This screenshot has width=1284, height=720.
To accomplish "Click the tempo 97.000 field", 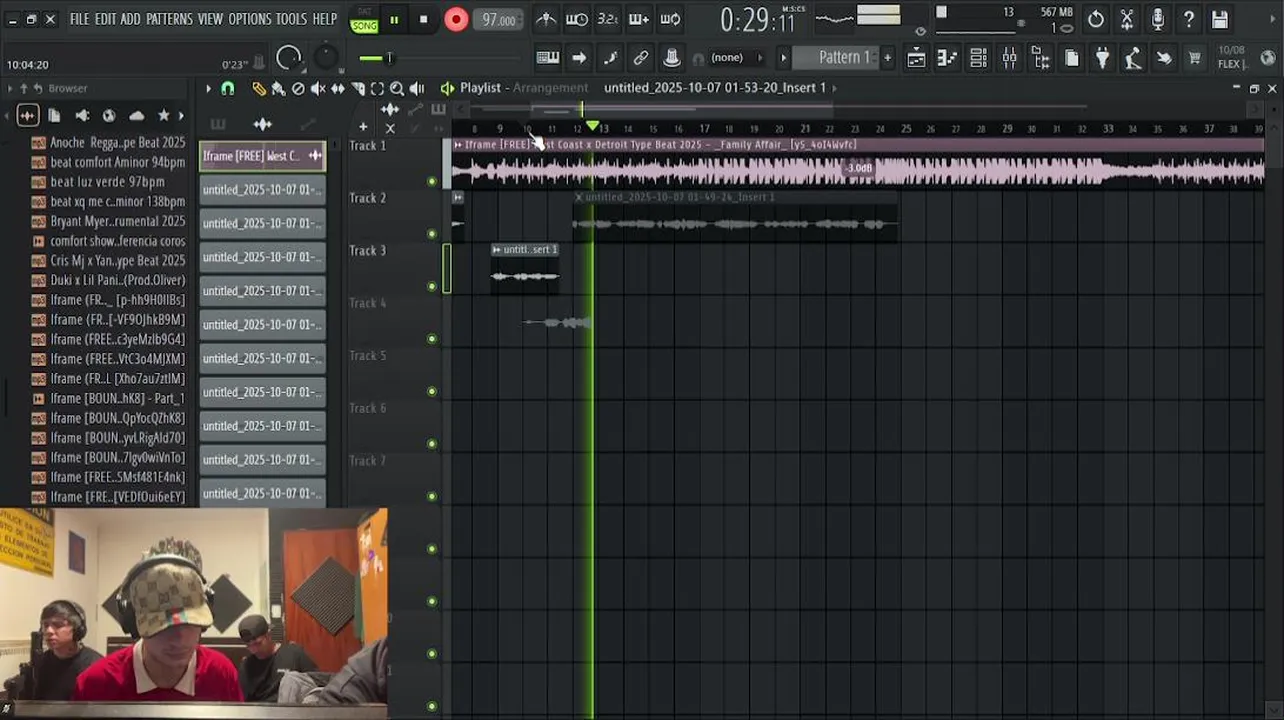I will click(498, 20).
